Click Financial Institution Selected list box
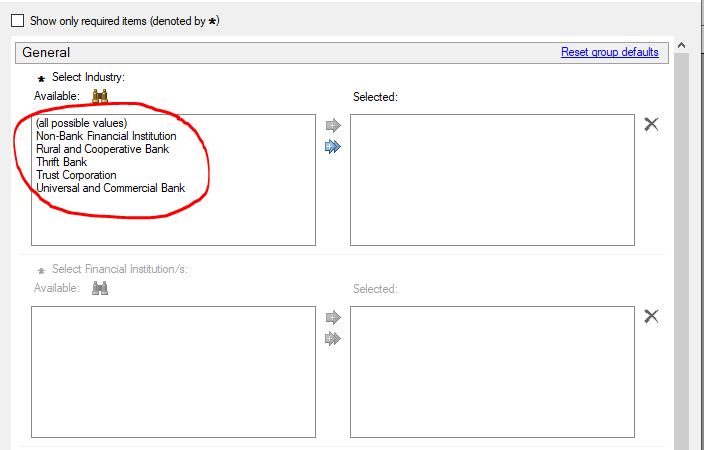This screenshot has width=704, height=450. tap(491, 371)
